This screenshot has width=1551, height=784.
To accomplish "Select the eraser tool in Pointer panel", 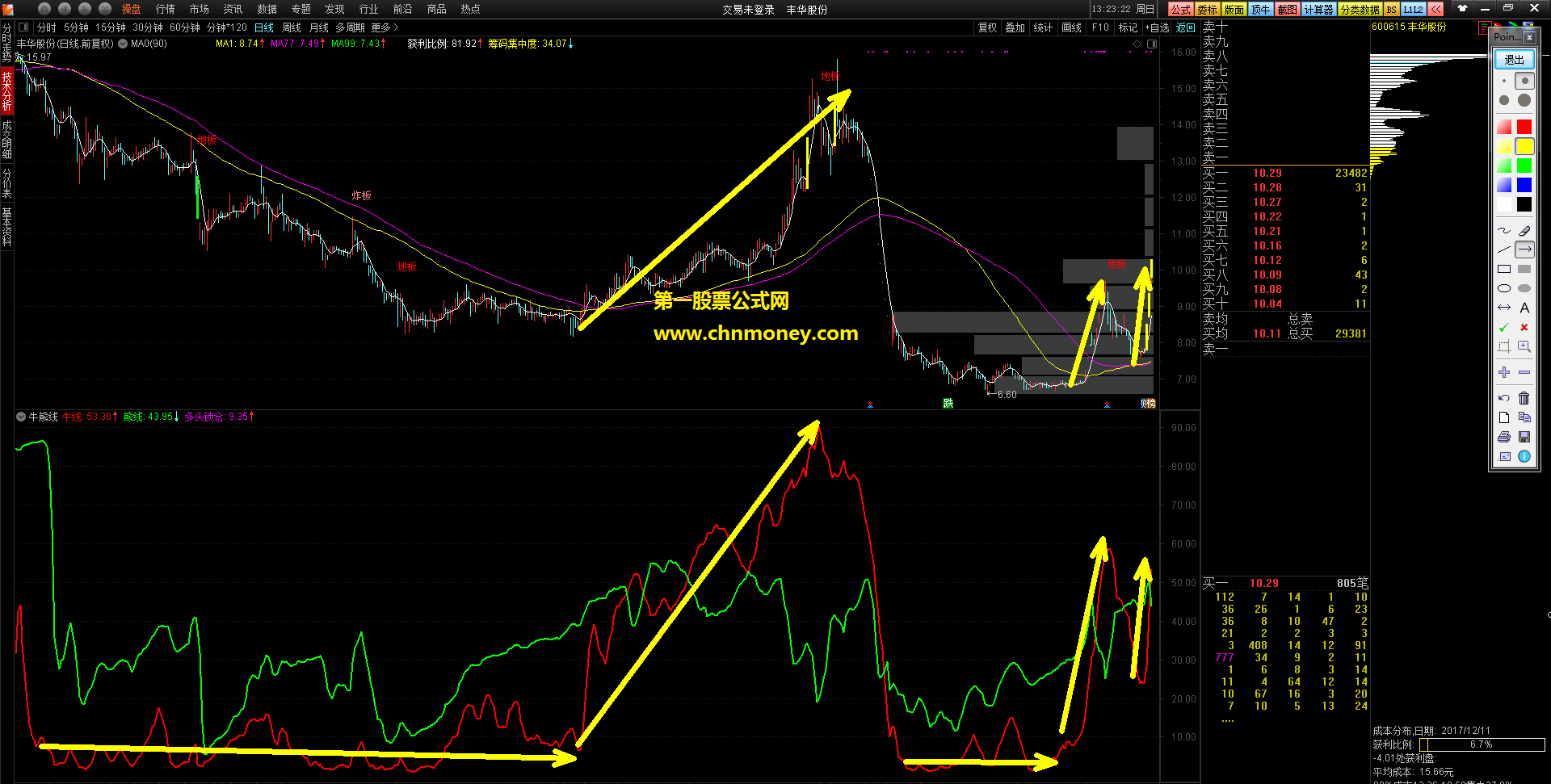I will [1524, 231].
